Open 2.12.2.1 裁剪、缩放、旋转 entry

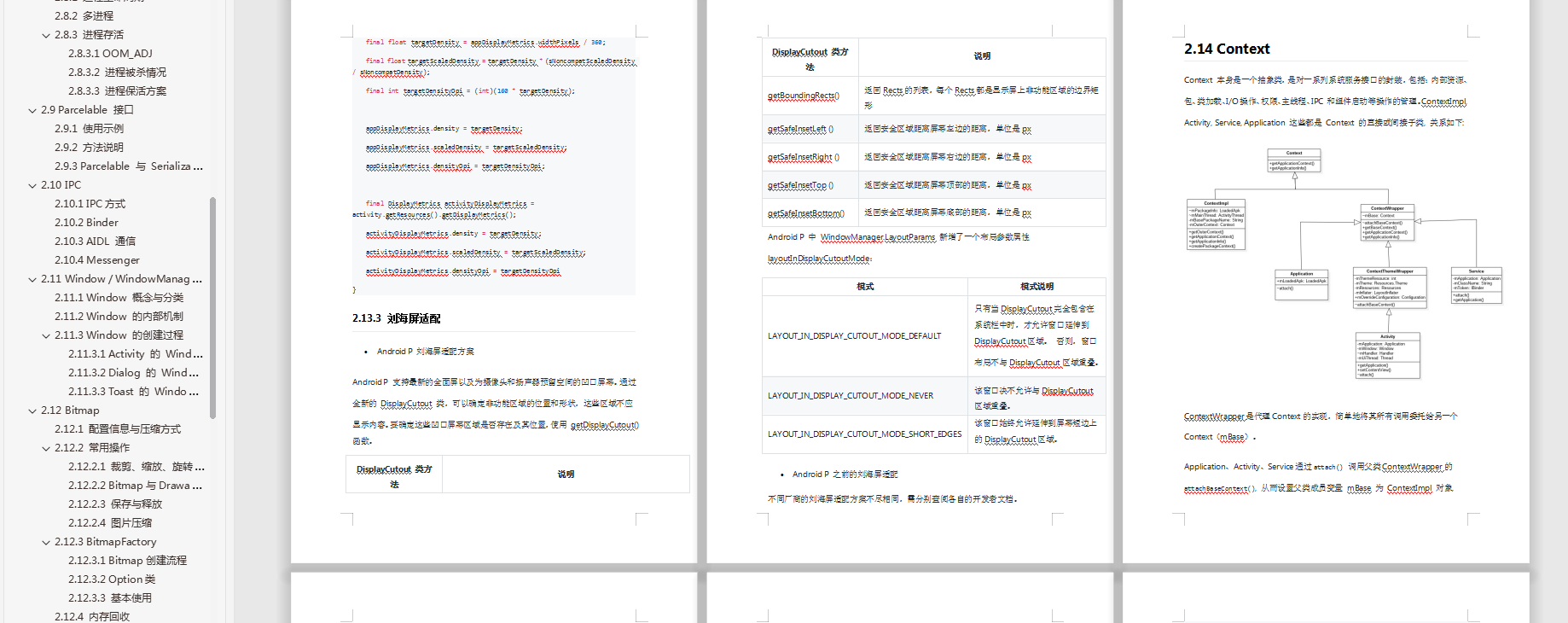pyautogui.click(x=136, y=467)
